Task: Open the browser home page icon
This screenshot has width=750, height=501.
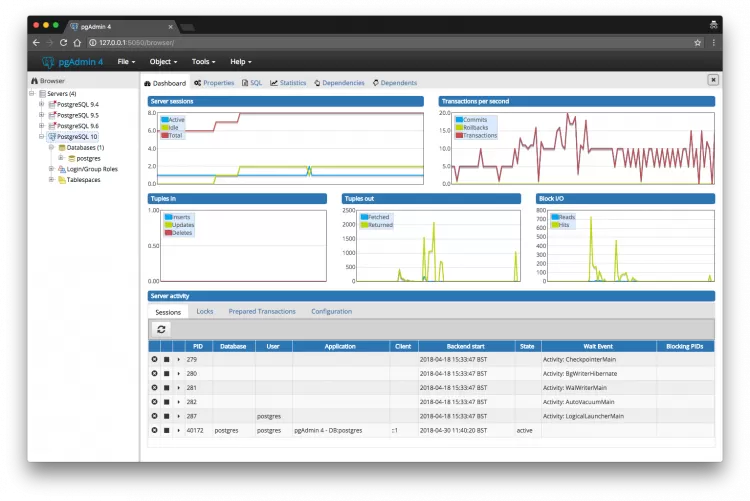Action: (77, 43)
